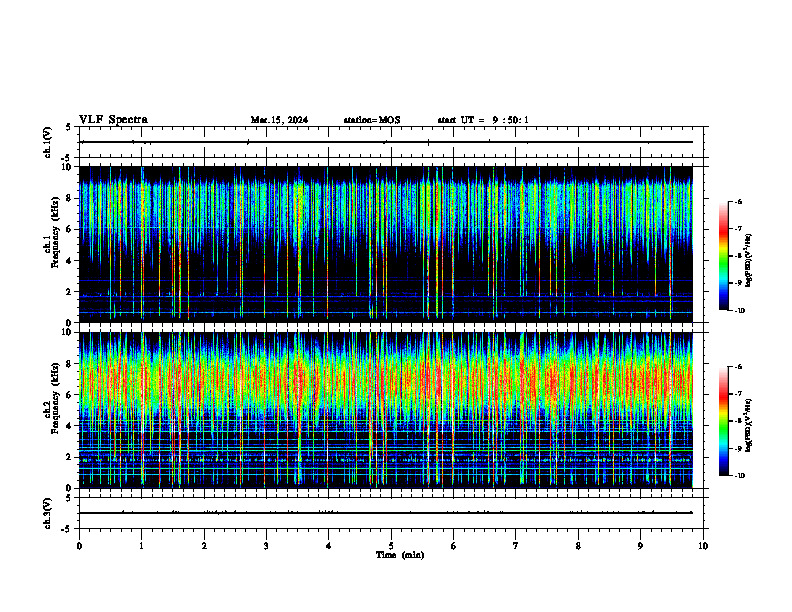This screenshot has height=612, width=792.
Task: Click Time axis tick label "10" at the end
Action: (x=703, y=546)
